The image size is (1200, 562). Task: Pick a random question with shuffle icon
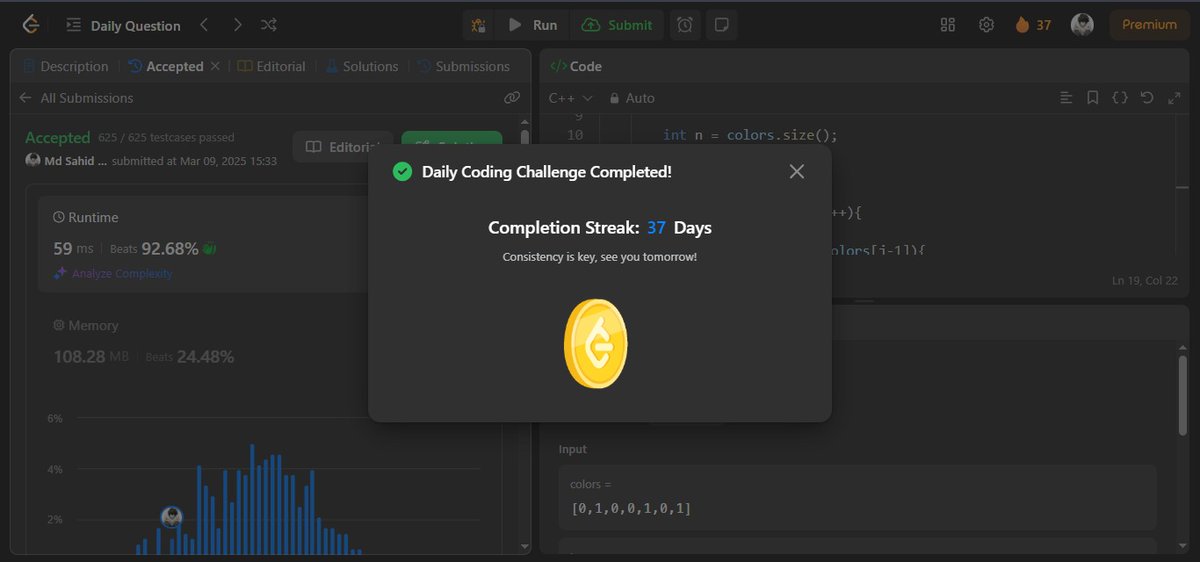coord(269,25)
